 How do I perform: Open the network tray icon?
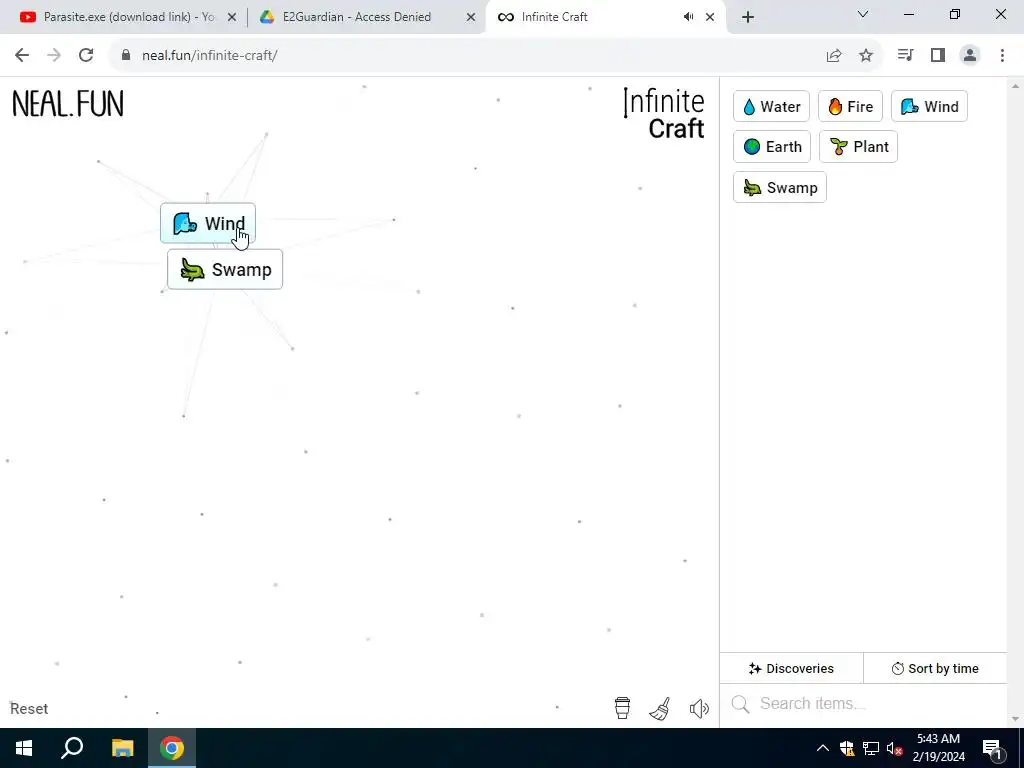pyautogui.click(x=871, y=748)
